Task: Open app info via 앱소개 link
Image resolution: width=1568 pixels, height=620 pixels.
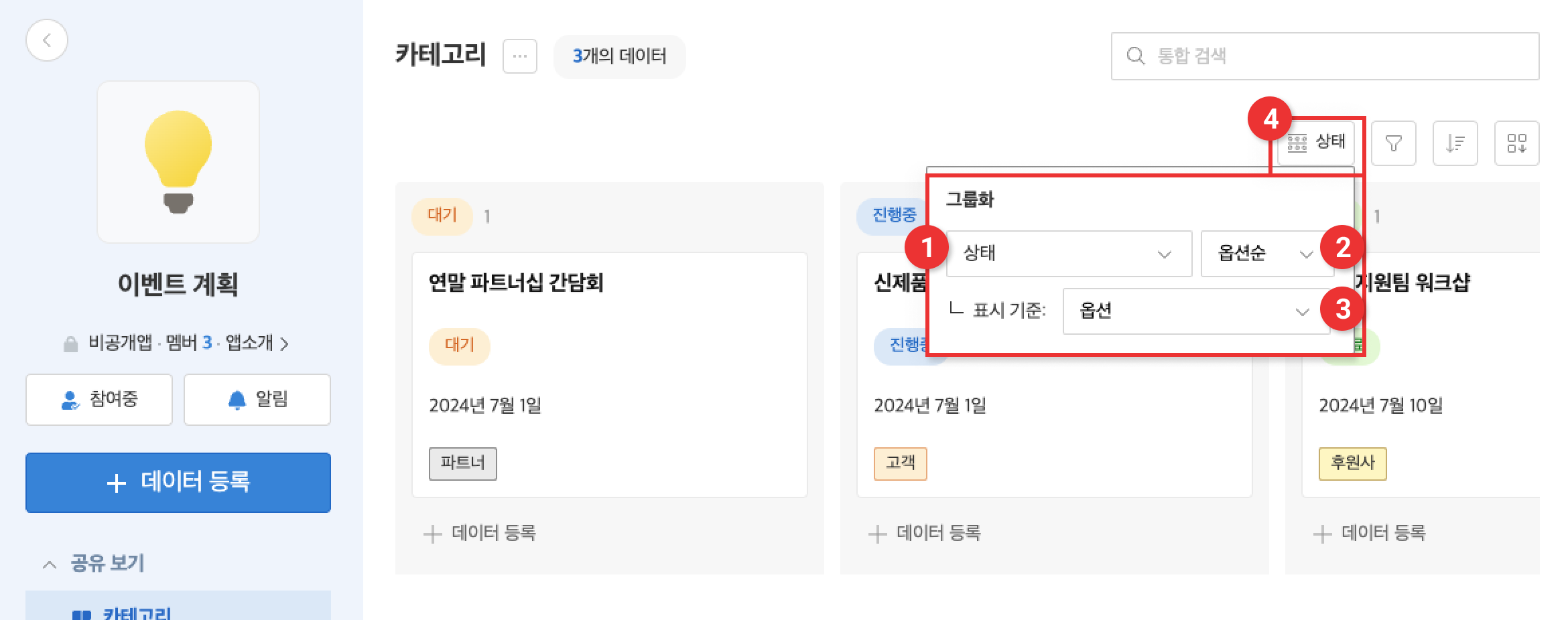Action: pyautogui.click(x=257, y=343)
